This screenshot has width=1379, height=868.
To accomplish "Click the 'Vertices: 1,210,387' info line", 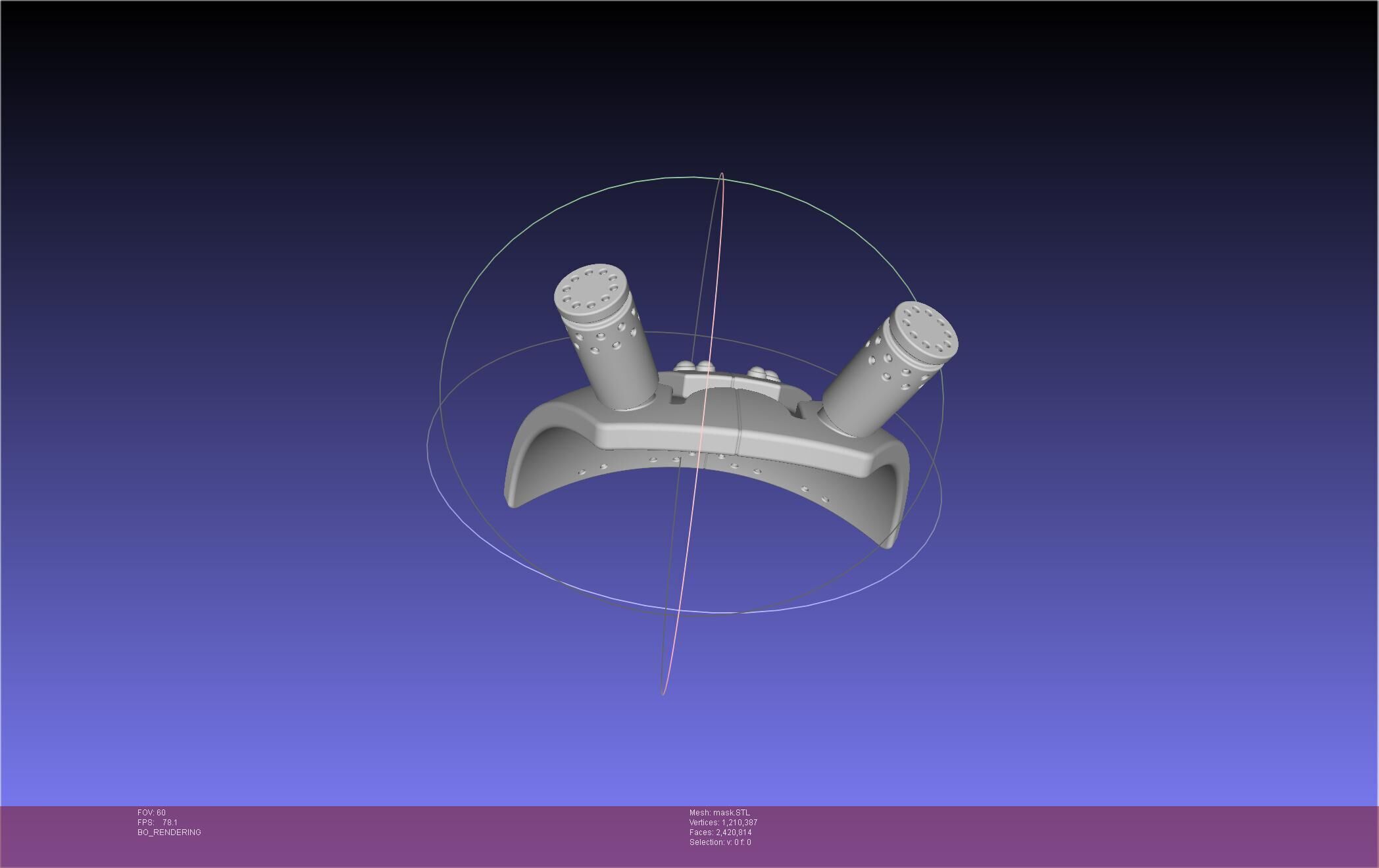I will click(723, 823).
